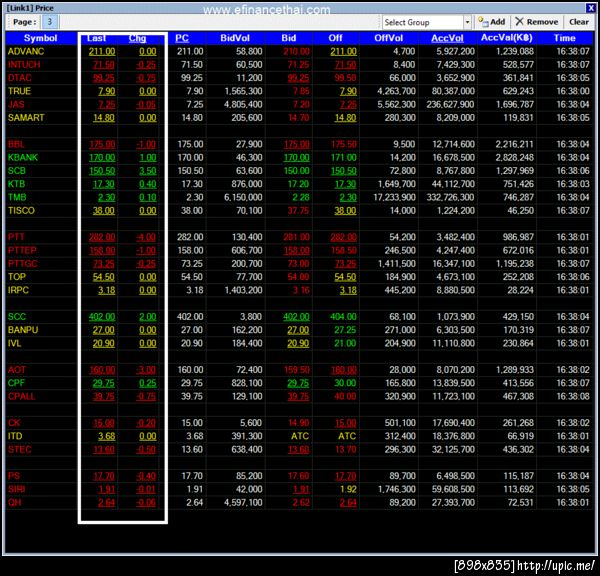
Task: Select the SIRI symbol
Action: click(16, 489)
